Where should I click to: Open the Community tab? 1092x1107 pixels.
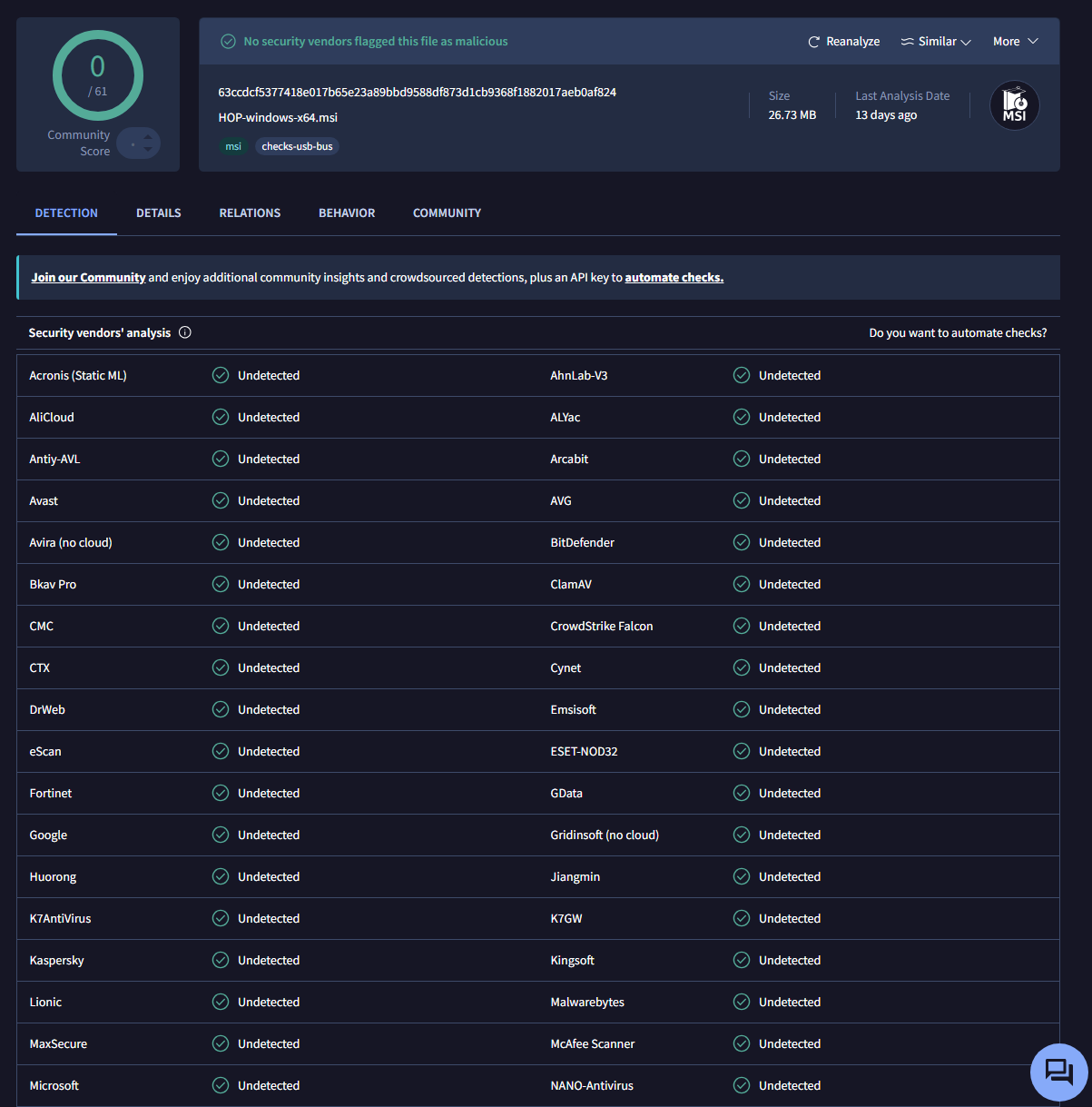447,213
